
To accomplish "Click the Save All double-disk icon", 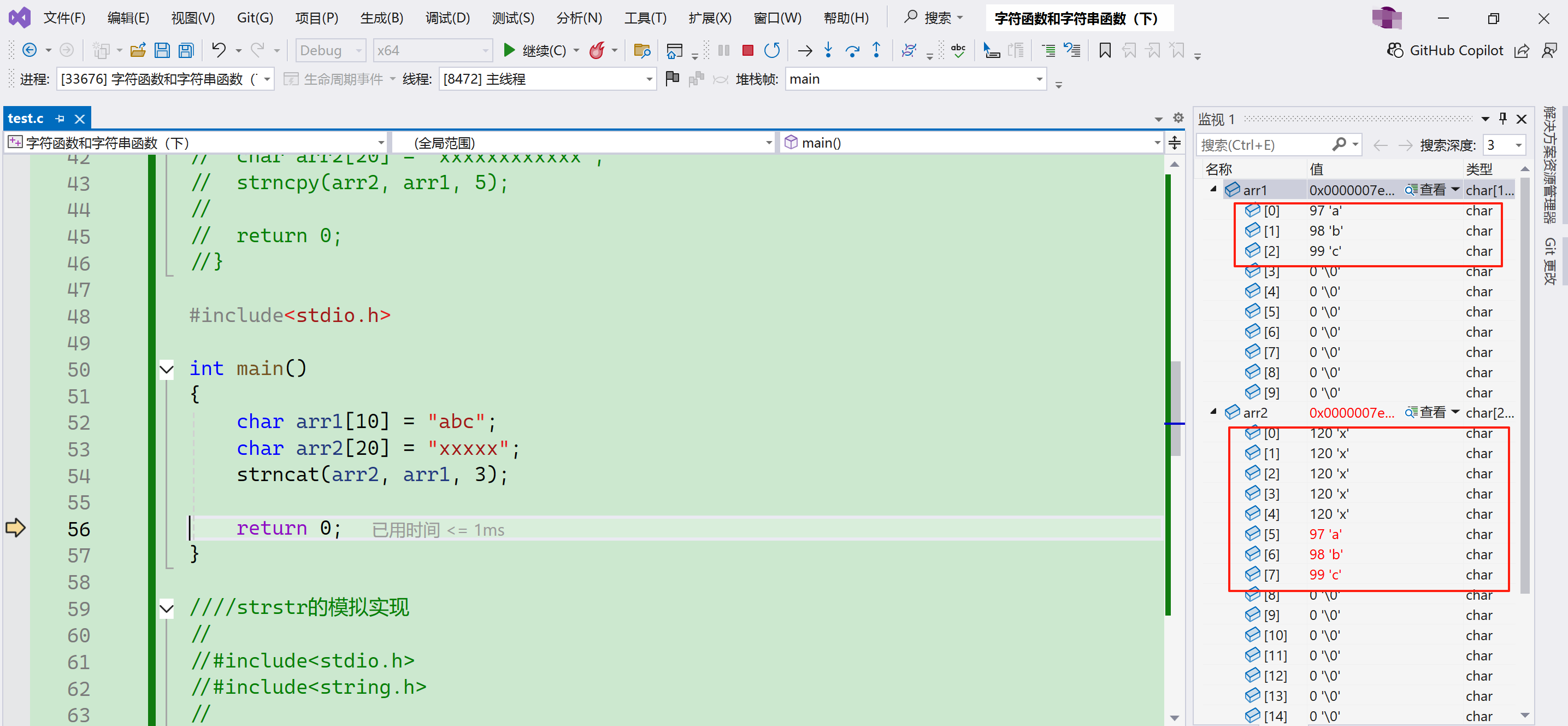I will [x=186, y=50].
